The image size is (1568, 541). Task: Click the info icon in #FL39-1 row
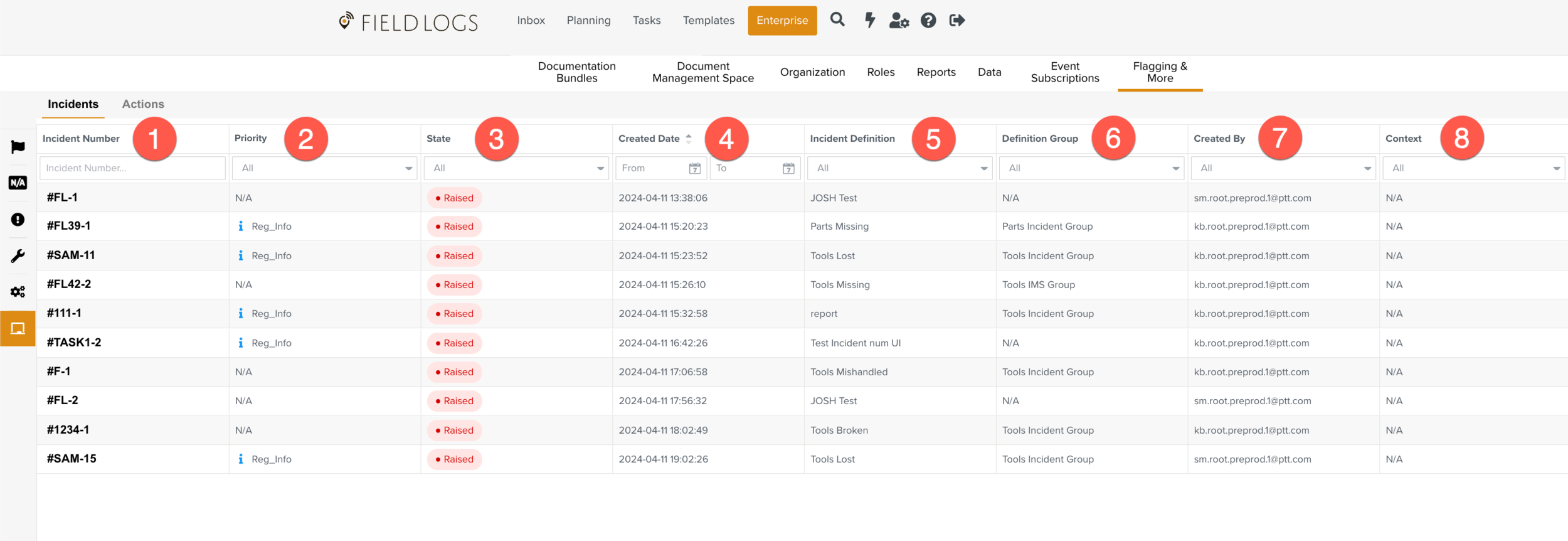241,226
